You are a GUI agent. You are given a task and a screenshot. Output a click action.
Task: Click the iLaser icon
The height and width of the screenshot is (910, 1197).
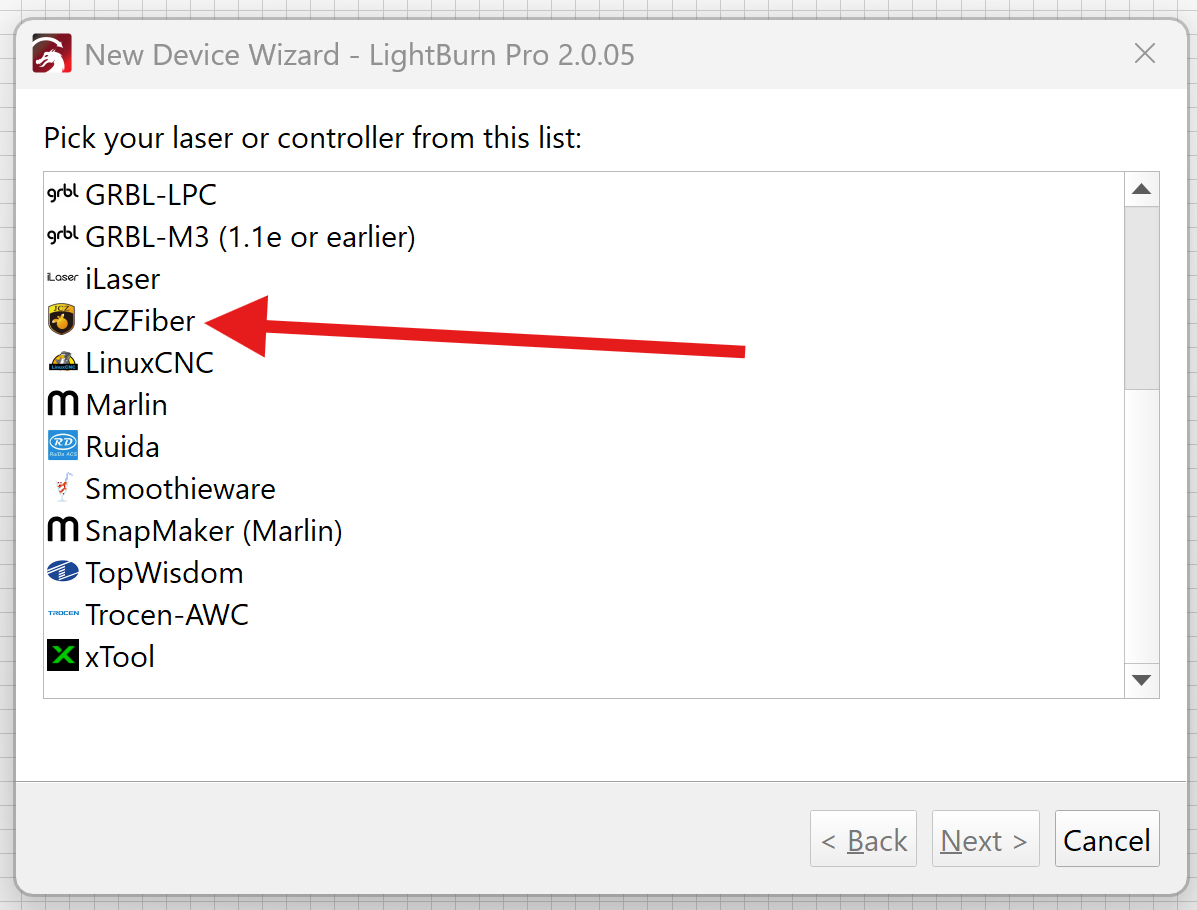coord(63,278)
